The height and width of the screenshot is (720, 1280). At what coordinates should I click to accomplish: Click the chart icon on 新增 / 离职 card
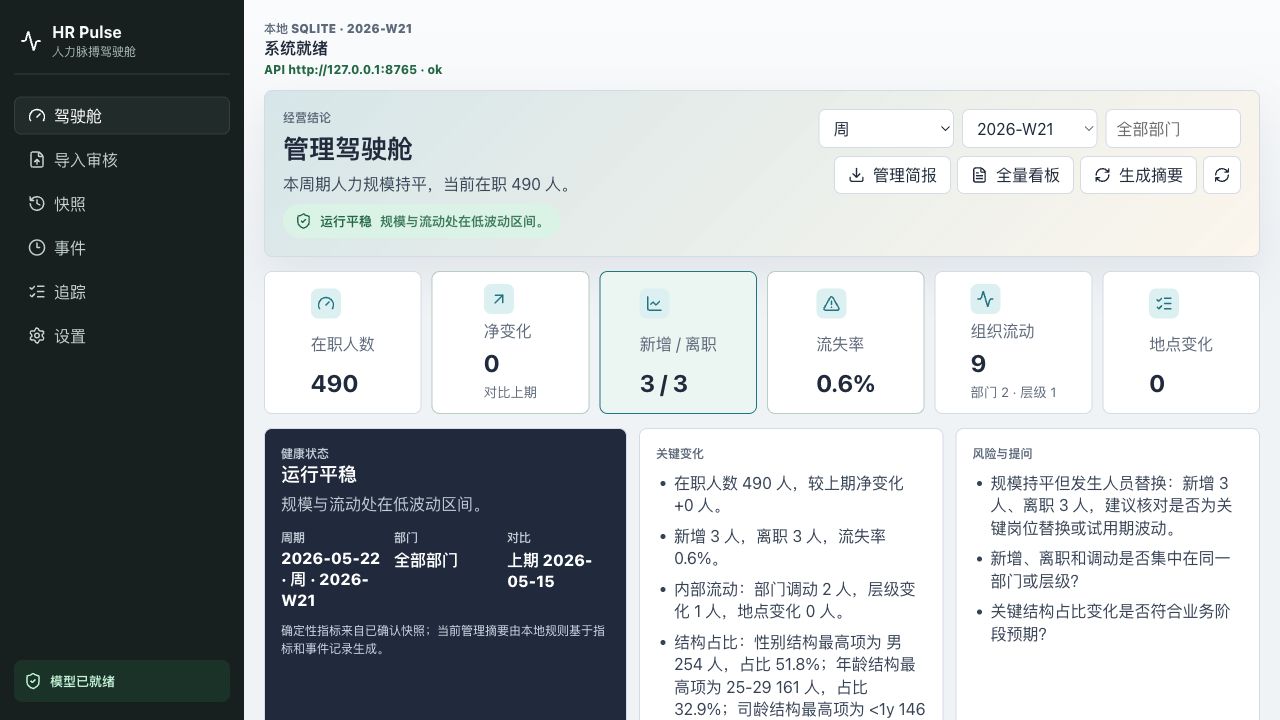click(654, 303)
